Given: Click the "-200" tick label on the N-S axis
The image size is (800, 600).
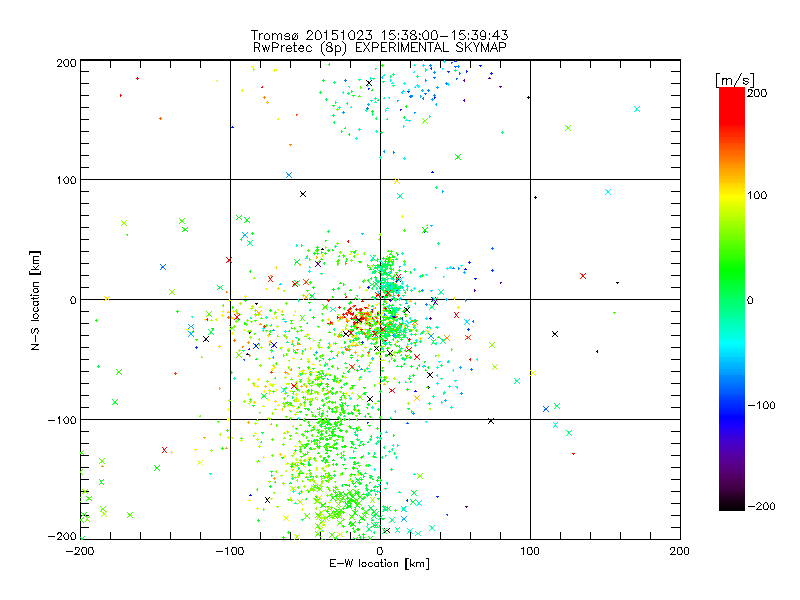Looking at the screenshot, I should pyautogui.click(x=62, y=536).
